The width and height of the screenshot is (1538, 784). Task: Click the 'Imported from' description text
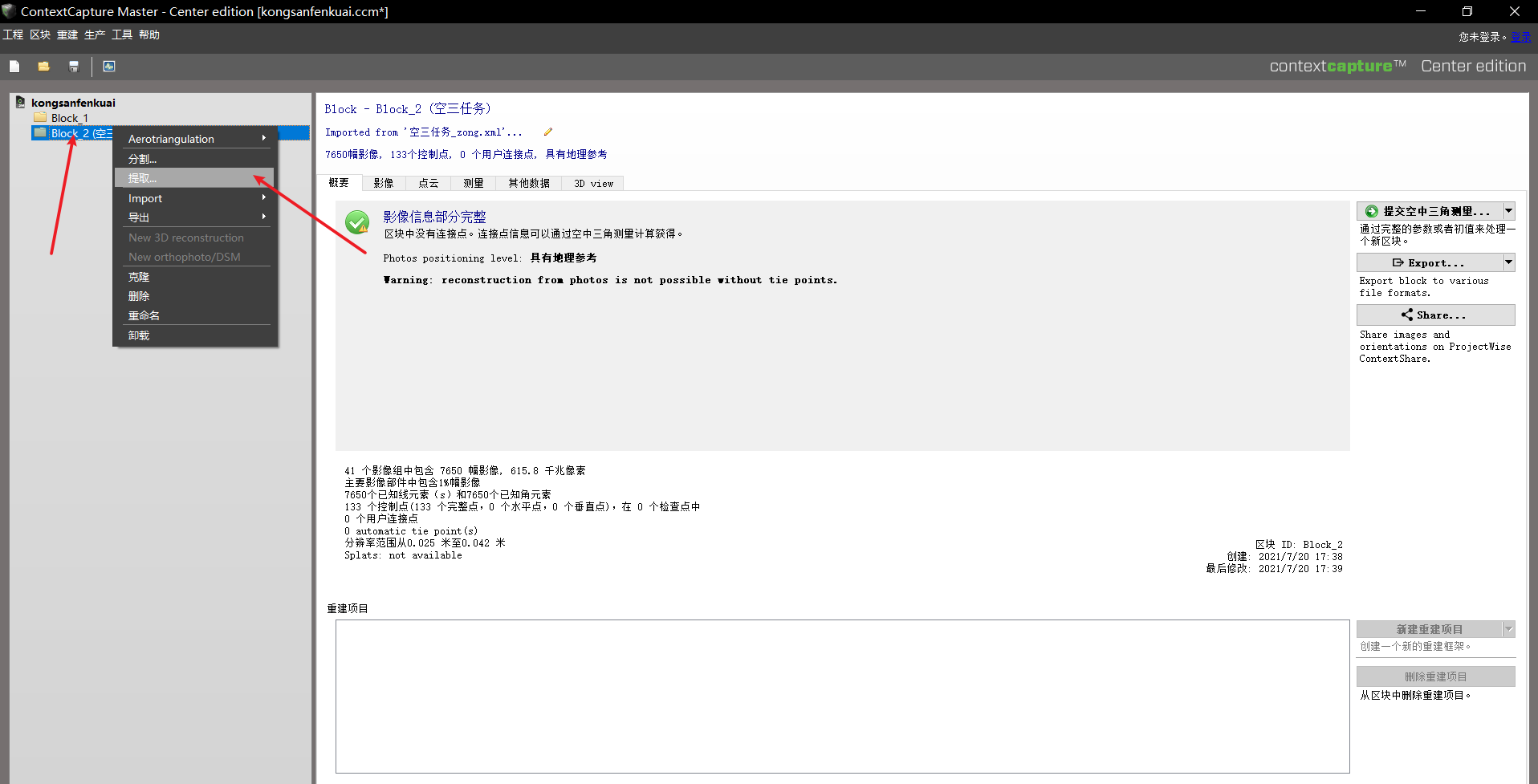424,132
